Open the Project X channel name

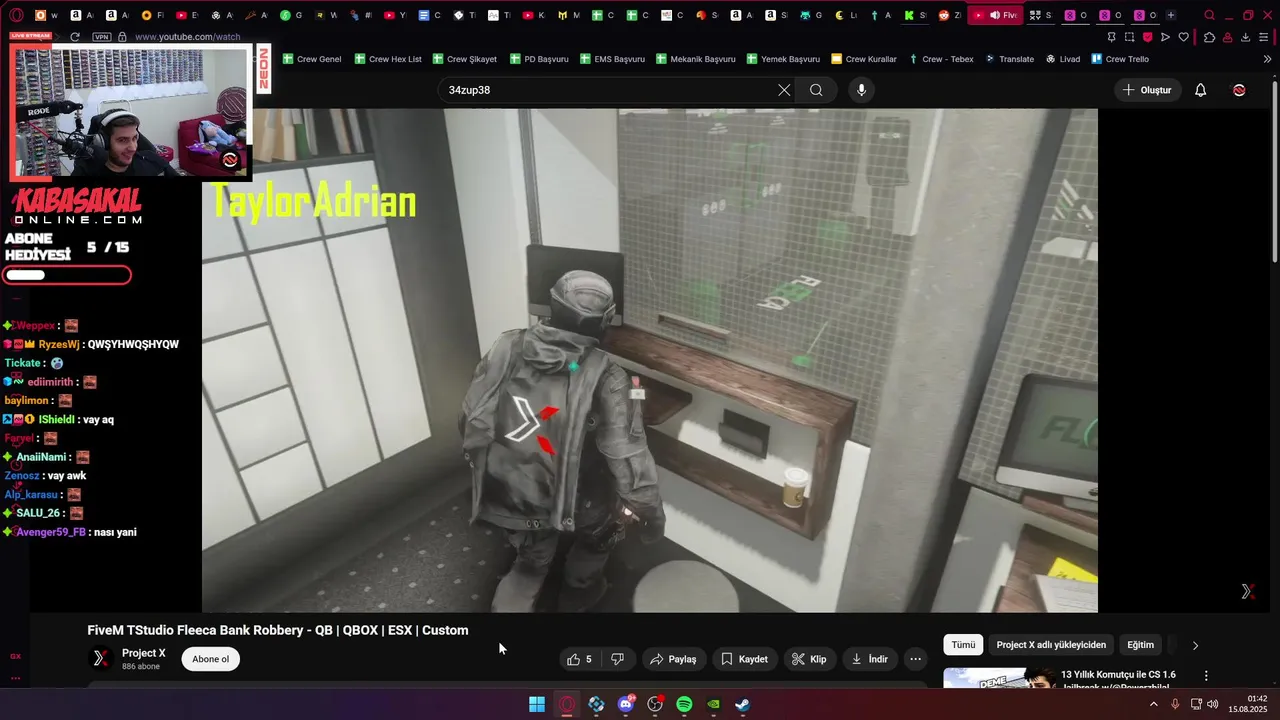pyautogui.click(x=143, y=653)
